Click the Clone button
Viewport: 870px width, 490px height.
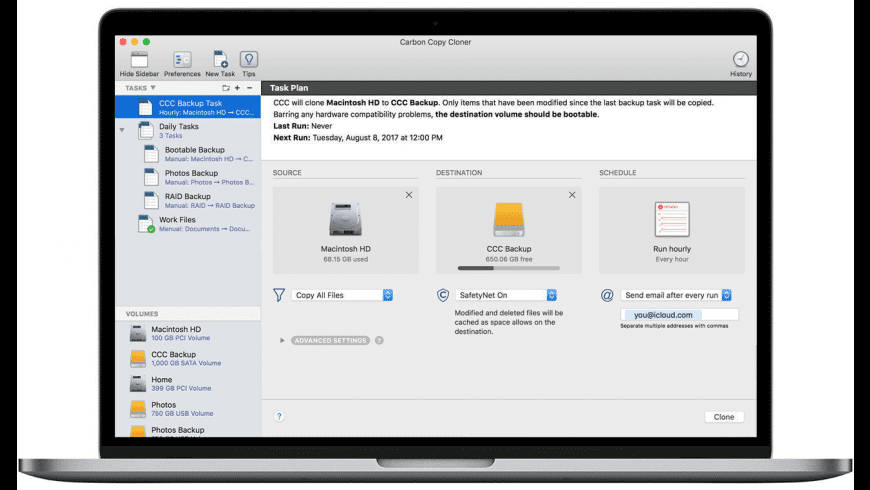click(x=724, y=417)
